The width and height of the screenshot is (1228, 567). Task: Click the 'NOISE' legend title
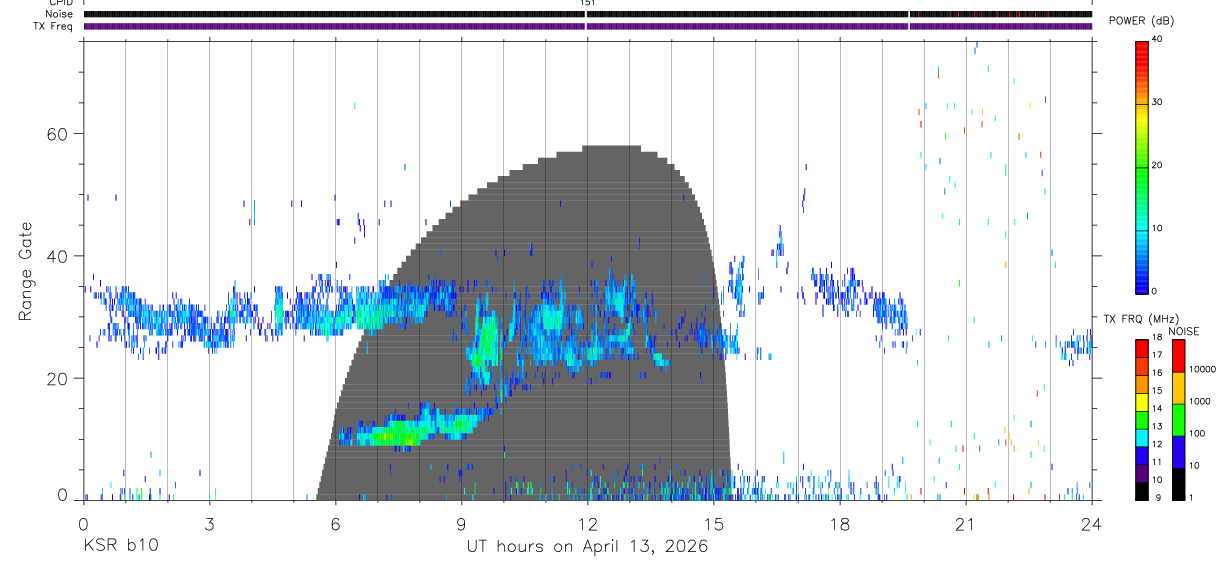1184,331
